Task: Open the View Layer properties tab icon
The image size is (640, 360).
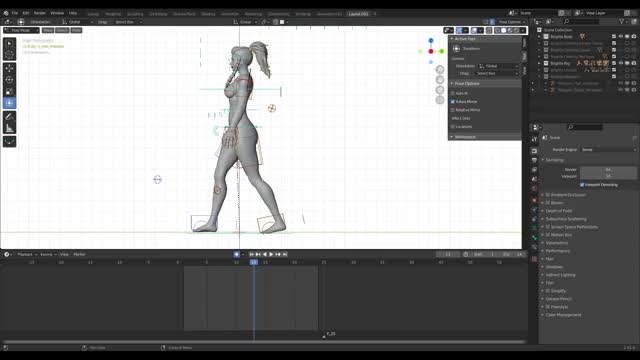Action: (534, 170)
